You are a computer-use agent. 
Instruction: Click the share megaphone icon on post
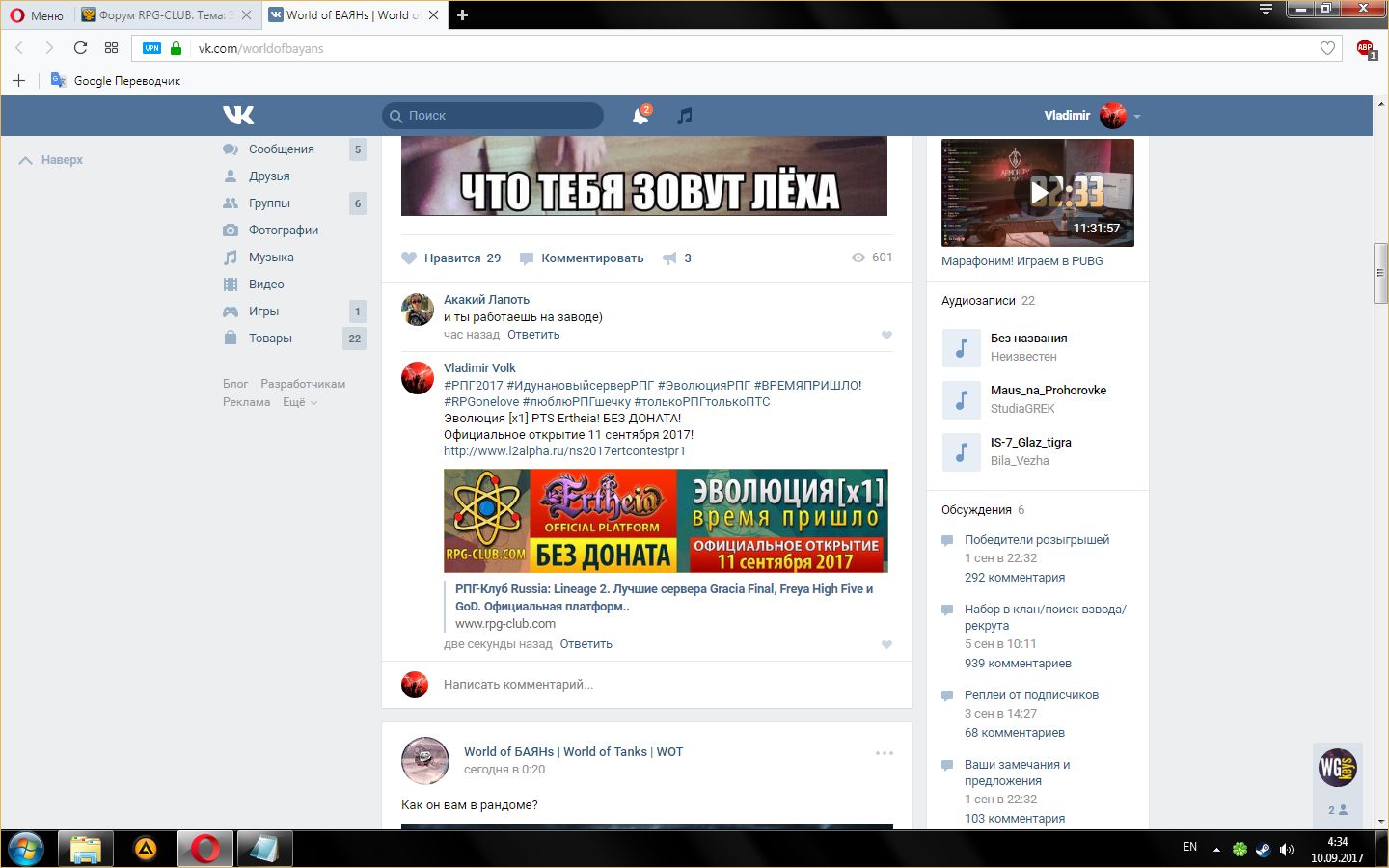click(x=669, y=258)
